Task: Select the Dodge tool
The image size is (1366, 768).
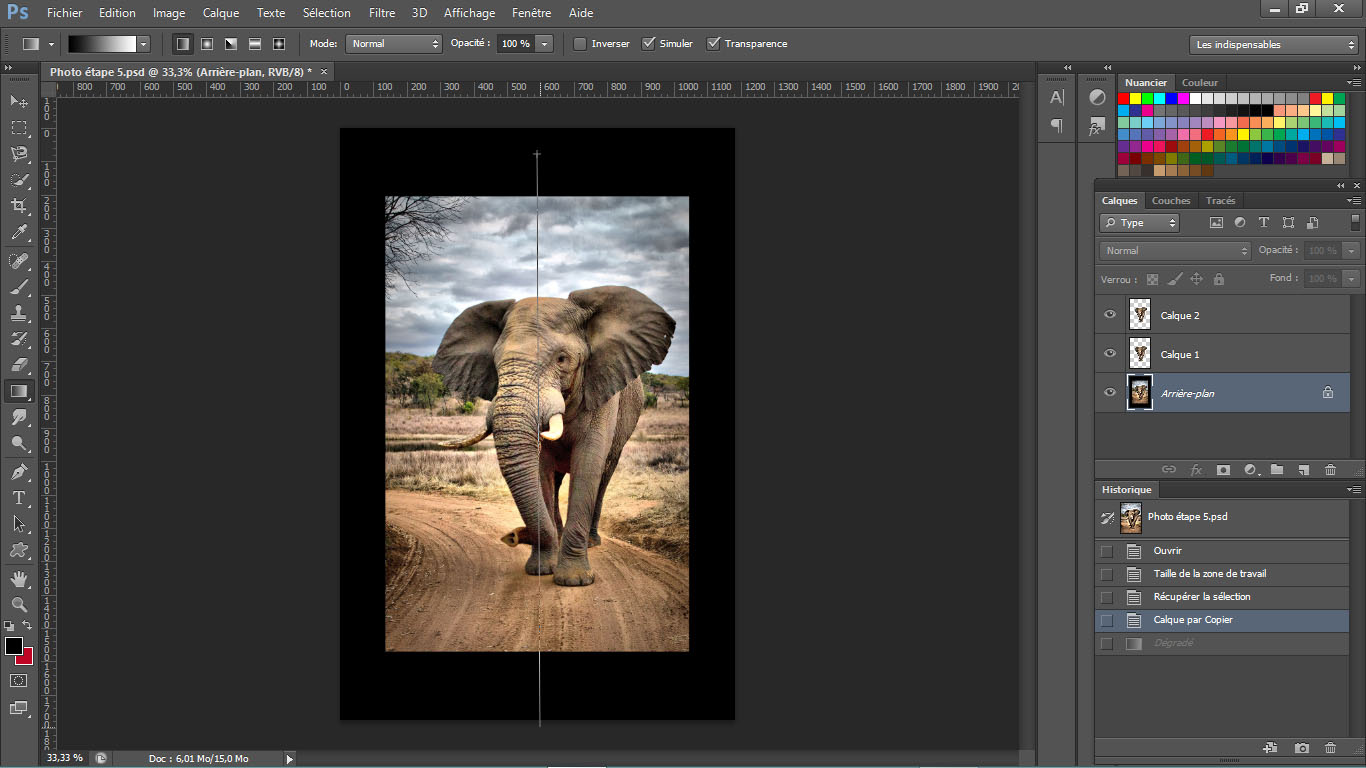Action: pyautogui.click(x=18, y=443)
